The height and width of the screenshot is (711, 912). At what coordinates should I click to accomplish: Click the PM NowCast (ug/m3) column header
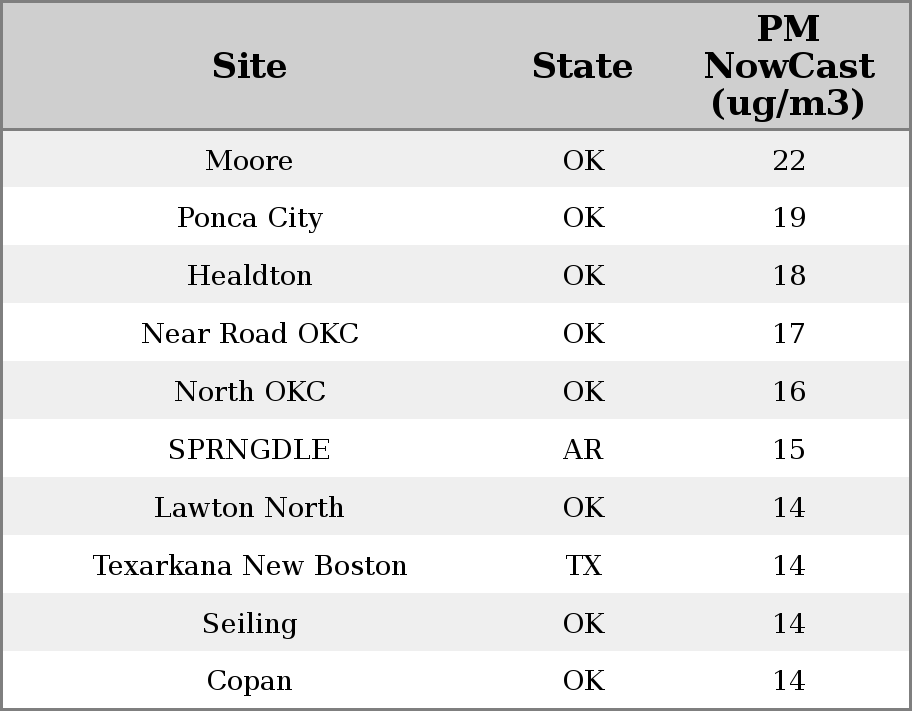pos(788,66)
